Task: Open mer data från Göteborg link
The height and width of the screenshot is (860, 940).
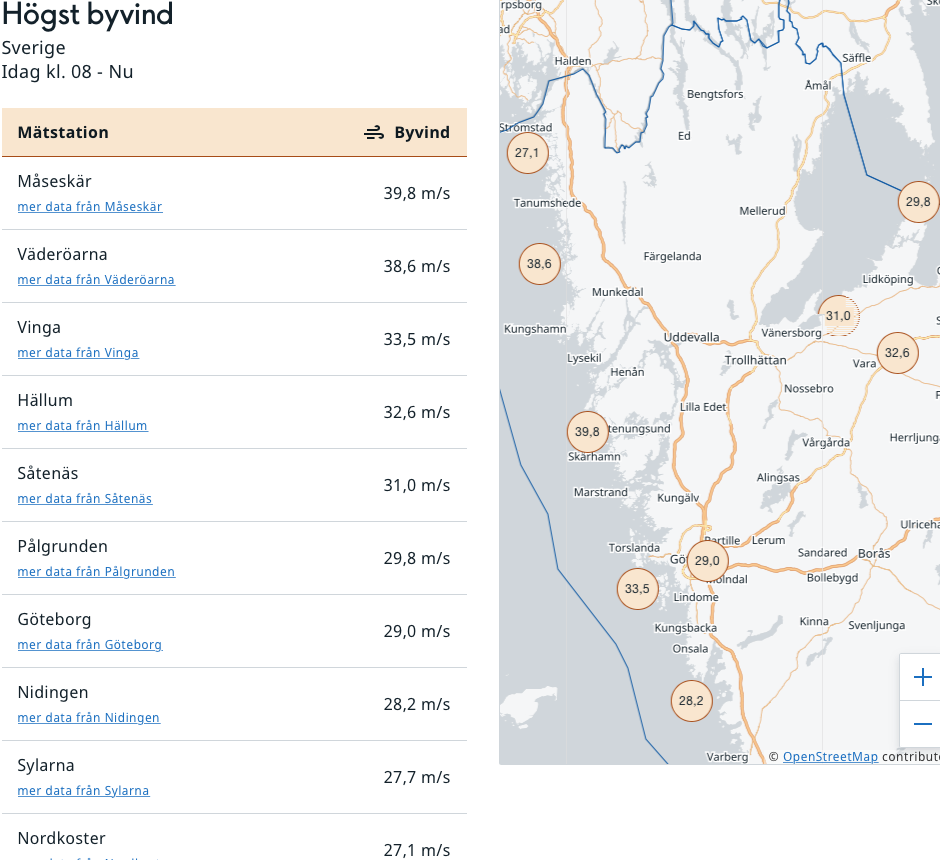Action: pos(90,645)
